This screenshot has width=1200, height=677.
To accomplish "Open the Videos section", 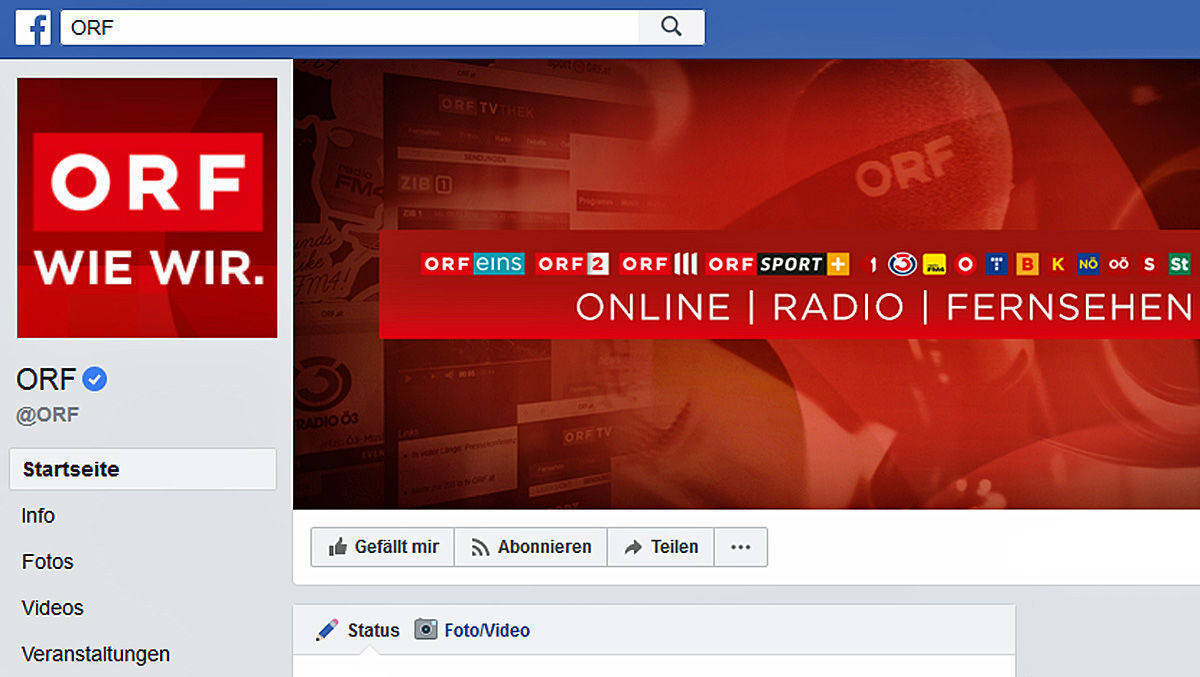I will pos(53,608).
